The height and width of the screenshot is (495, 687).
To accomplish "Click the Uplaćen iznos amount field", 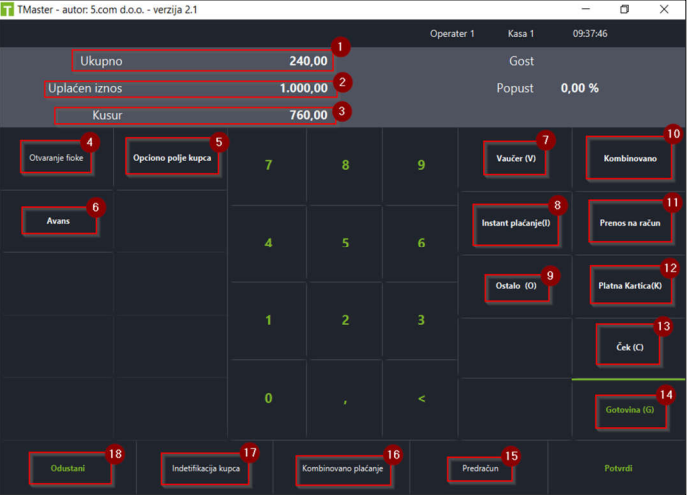I will point(191,88).
